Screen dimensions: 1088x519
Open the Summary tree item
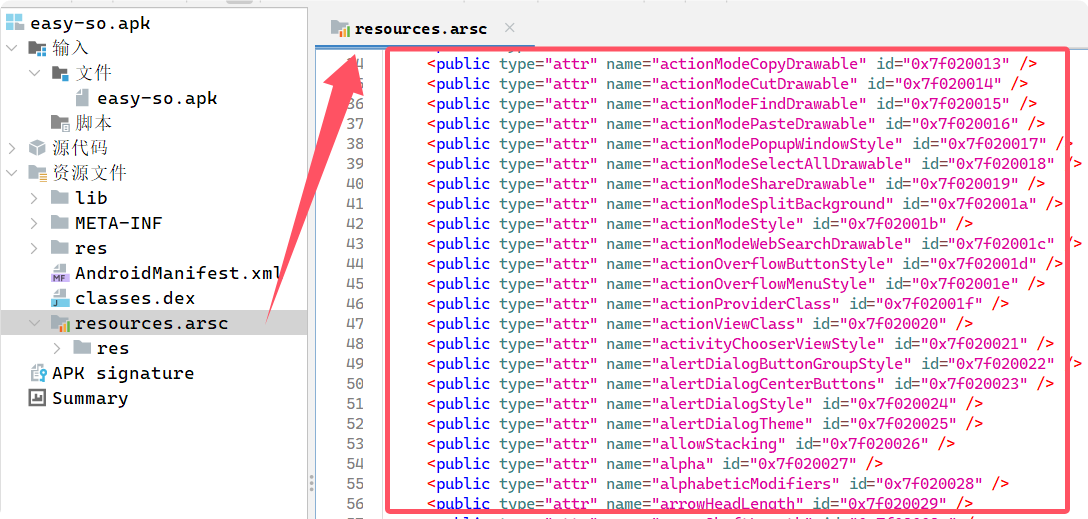pyautogui.click(x=90, y=398)
